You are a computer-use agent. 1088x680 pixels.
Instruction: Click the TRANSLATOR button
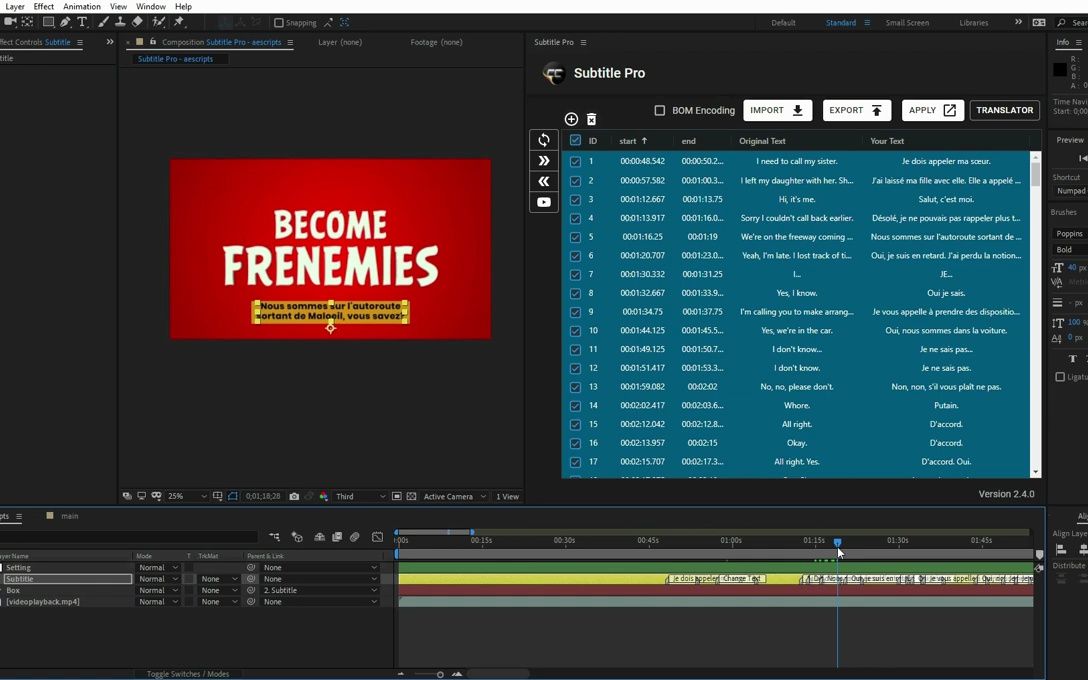pyautogui.click(x=1004, y=110)
